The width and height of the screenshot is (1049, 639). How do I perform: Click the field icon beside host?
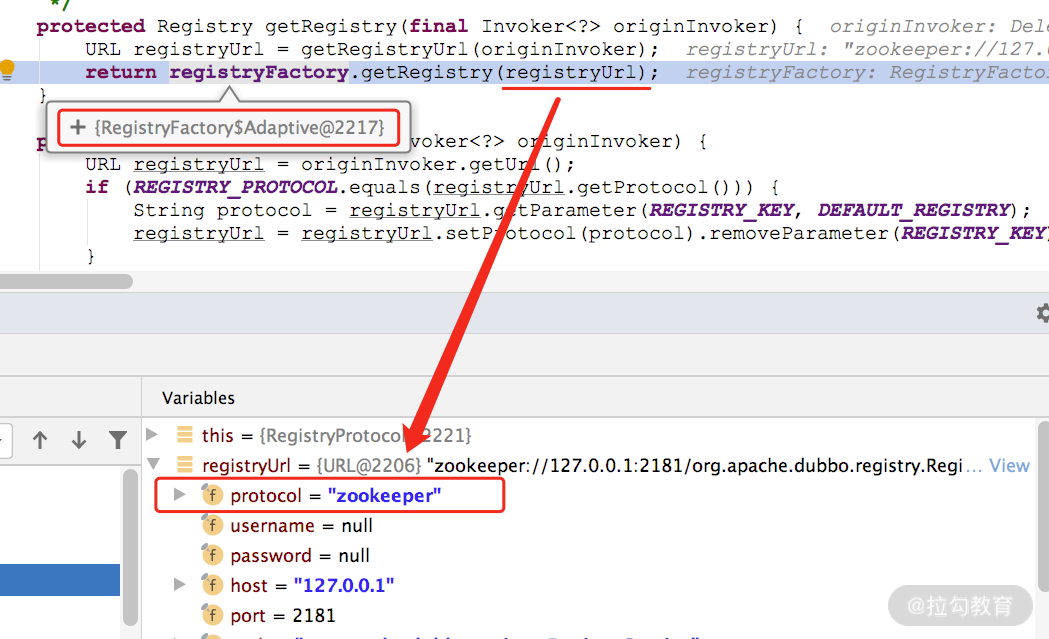pos(211,585)
